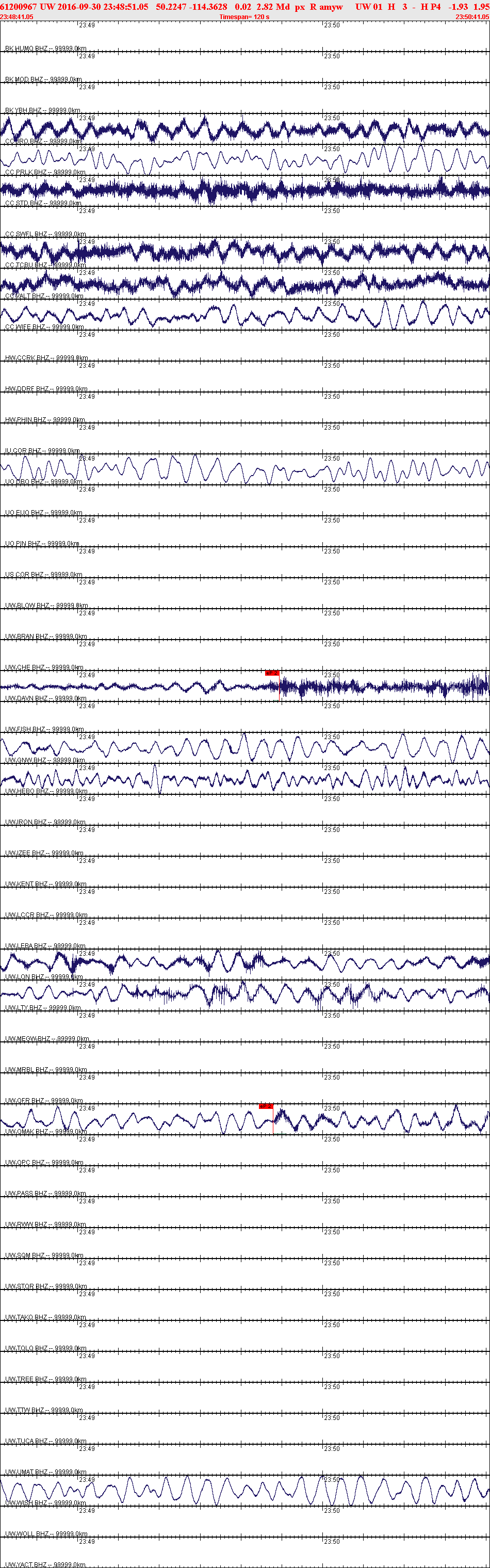490x1568 pixels.
Task: Select the 'UW DAVN BHZ' station label
Action: (x=46, y=698)
